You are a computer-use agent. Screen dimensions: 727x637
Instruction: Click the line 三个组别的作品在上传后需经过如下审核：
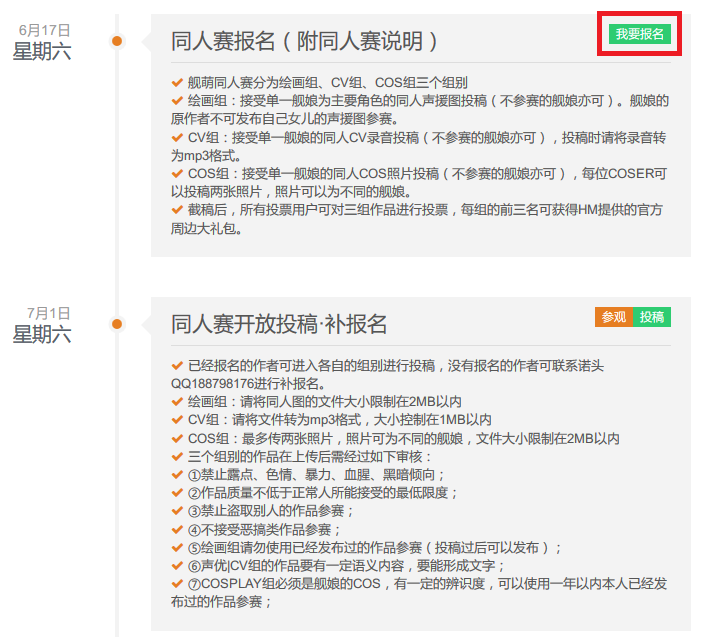[x=310, y=457]
